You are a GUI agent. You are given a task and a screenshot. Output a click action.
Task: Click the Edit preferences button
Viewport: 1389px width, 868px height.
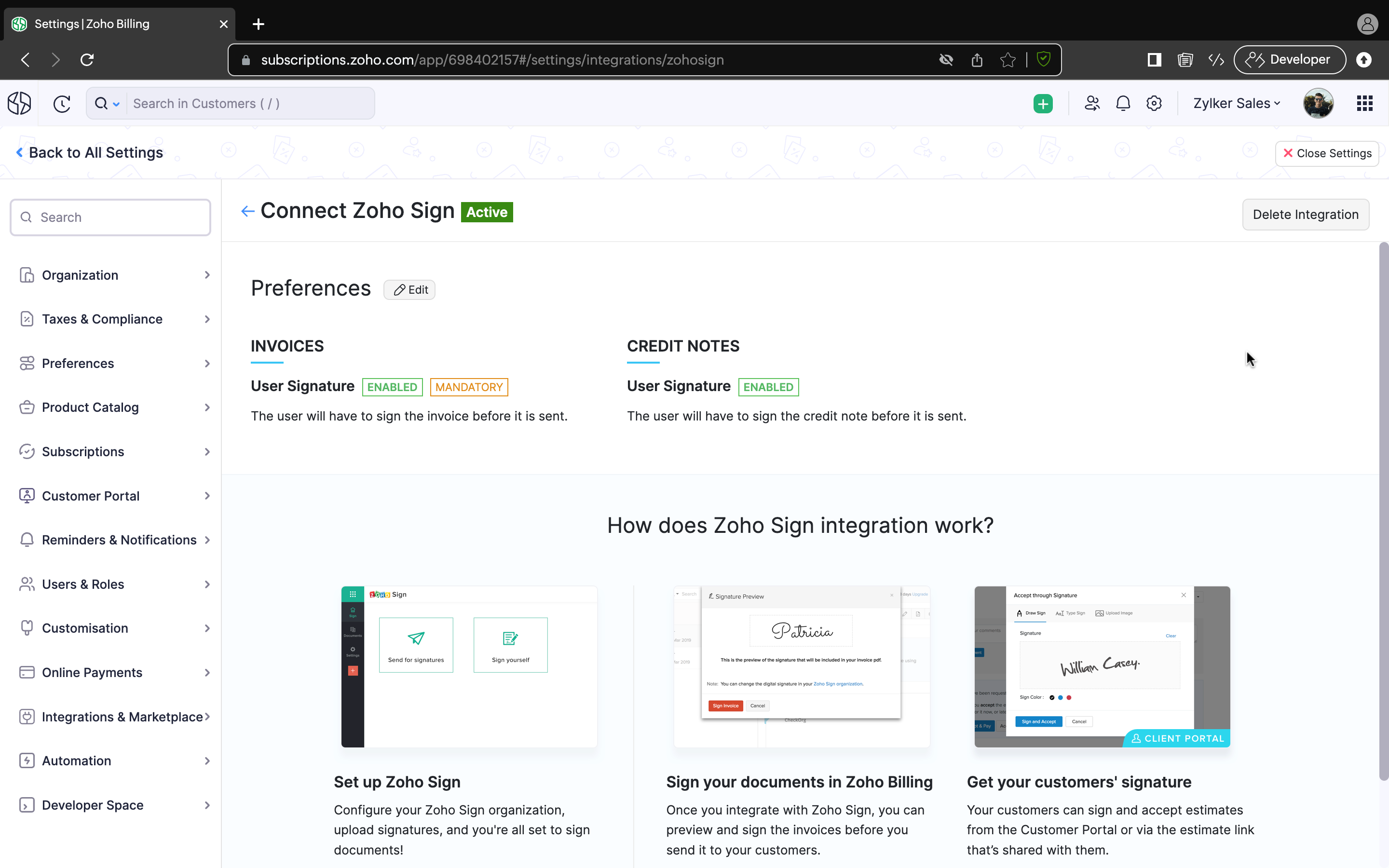tap(410, 290)
